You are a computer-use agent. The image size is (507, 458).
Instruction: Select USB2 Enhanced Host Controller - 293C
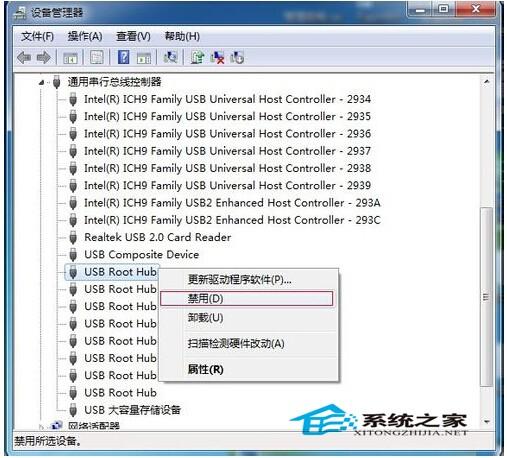(x=232, y=220)
